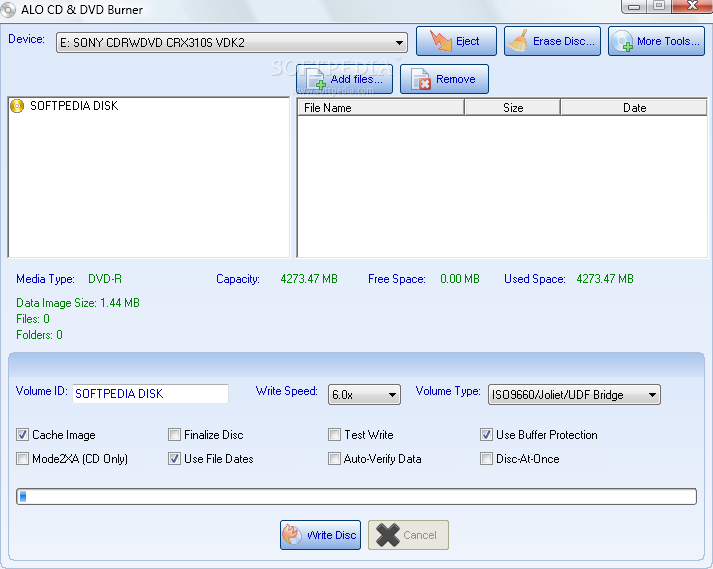This screenshot has width=713, height=569.
Task: Click the Data Image Size 1.44 MB text
Action: point(78,303)
